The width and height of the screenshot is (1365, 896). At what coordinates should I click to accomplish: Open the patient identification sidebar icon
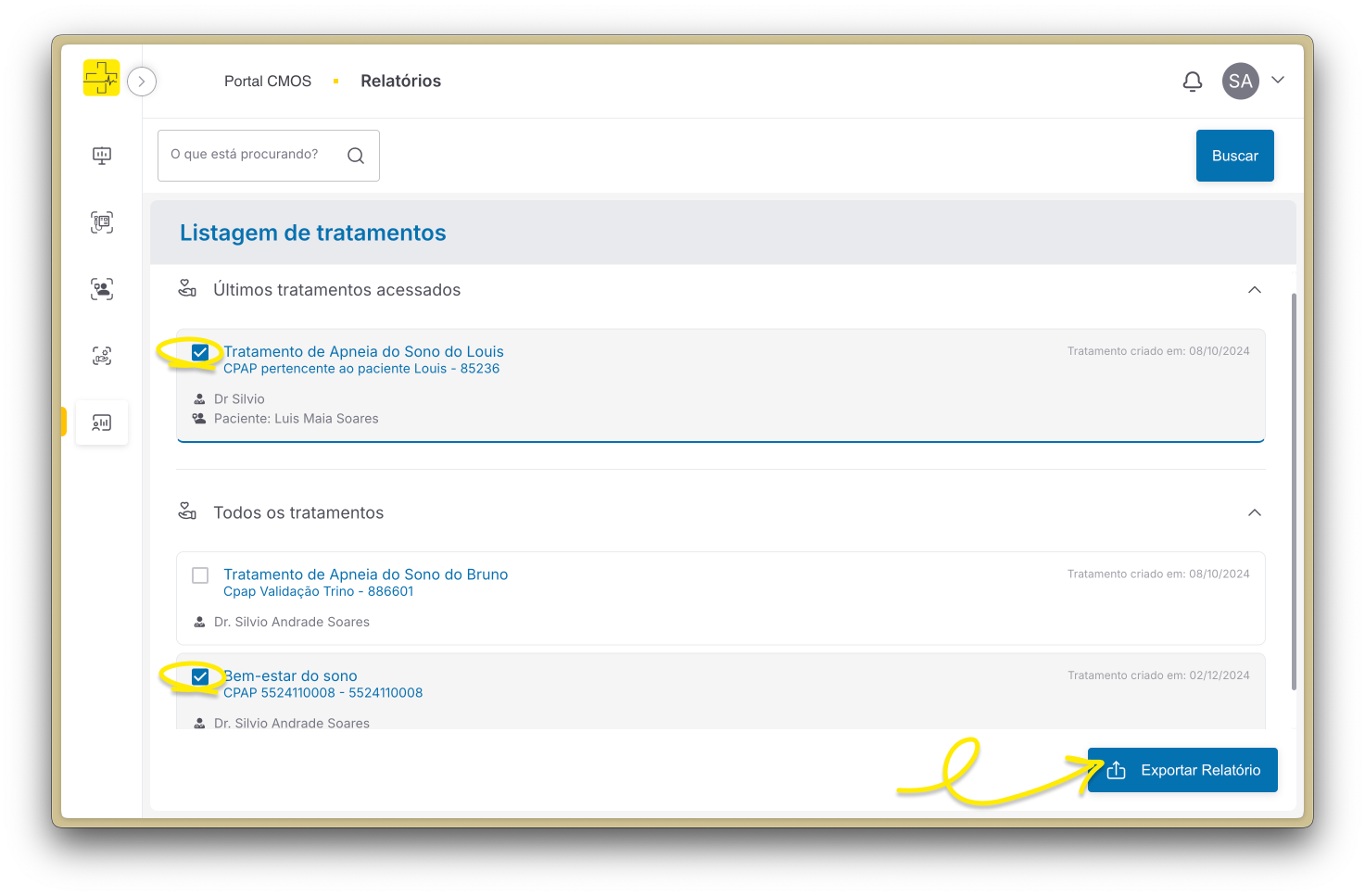click(101, 289)
